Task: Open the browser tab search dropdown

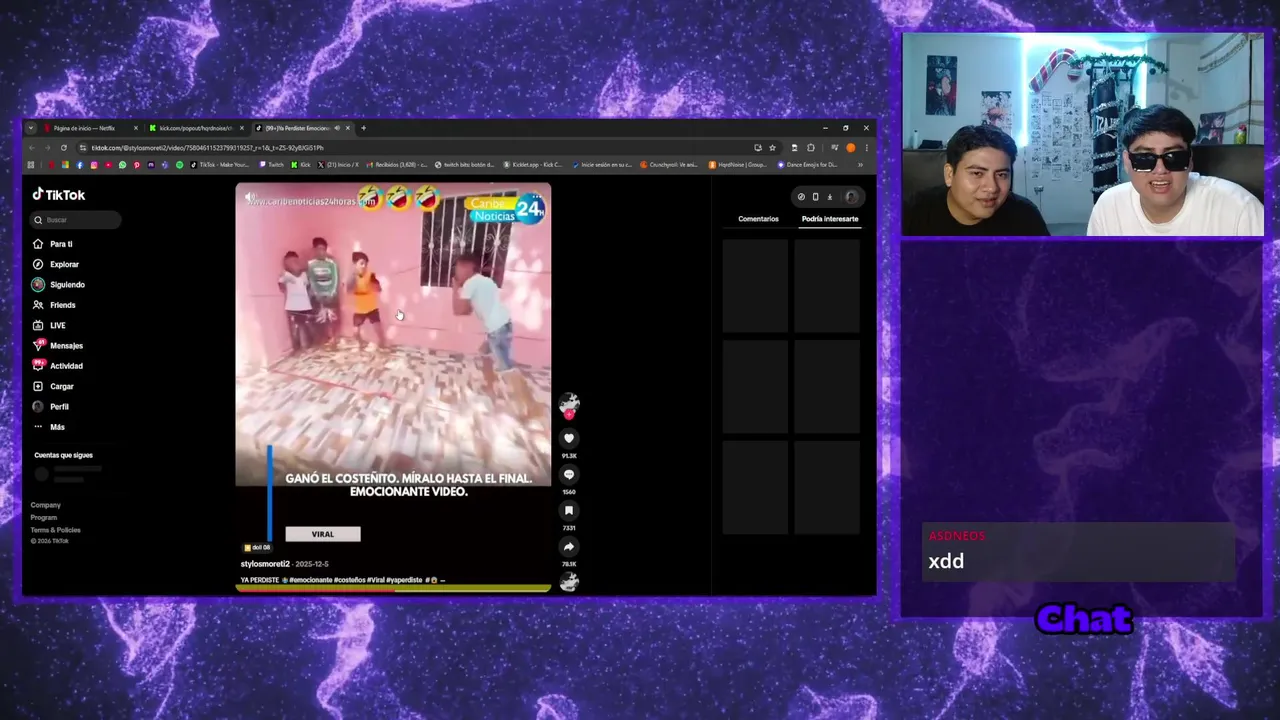Action: tap(30, 128)
